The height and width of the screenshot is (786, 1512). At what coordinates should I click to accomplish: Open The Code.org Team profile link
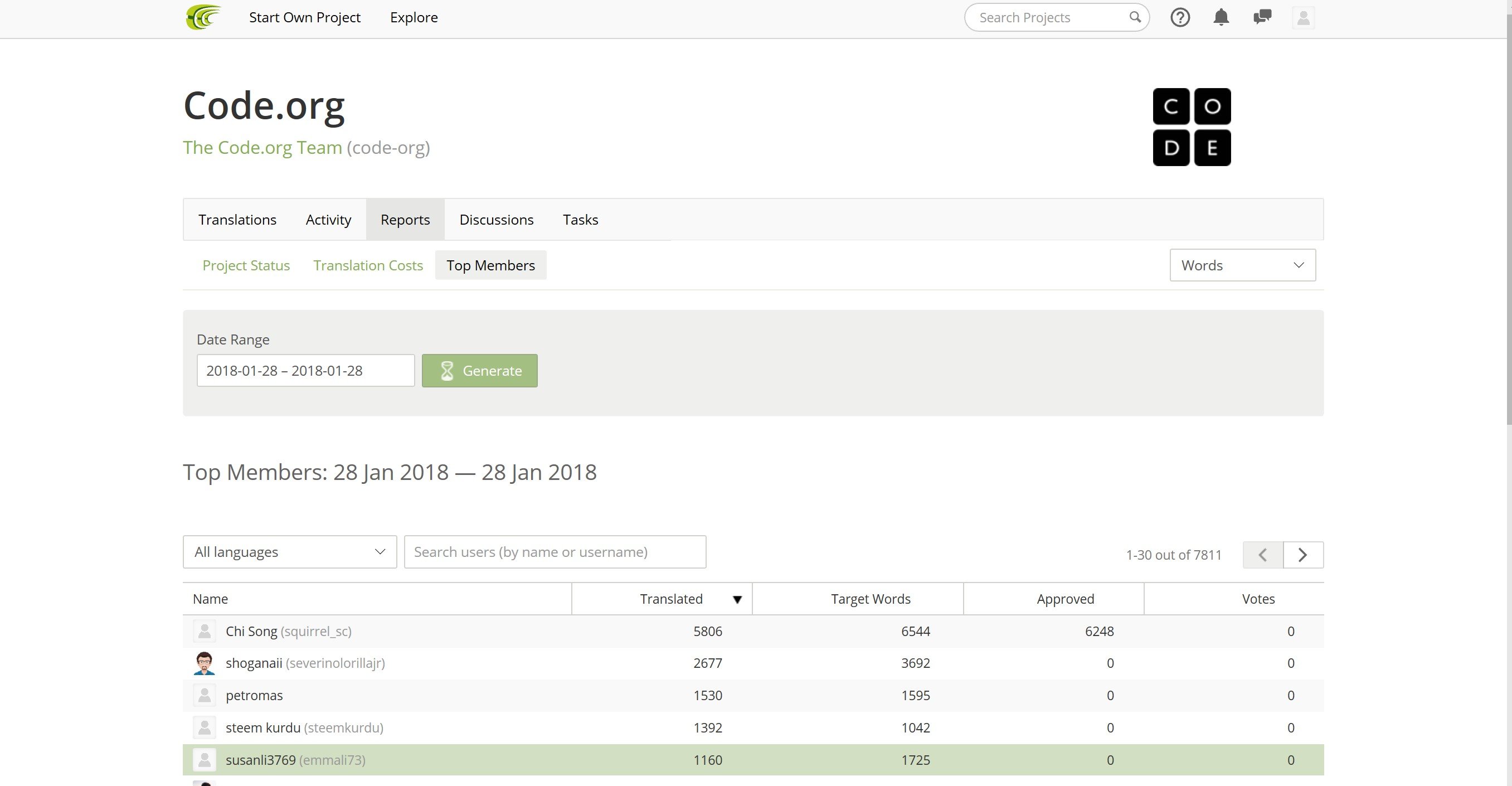click(x=262, y=147)
